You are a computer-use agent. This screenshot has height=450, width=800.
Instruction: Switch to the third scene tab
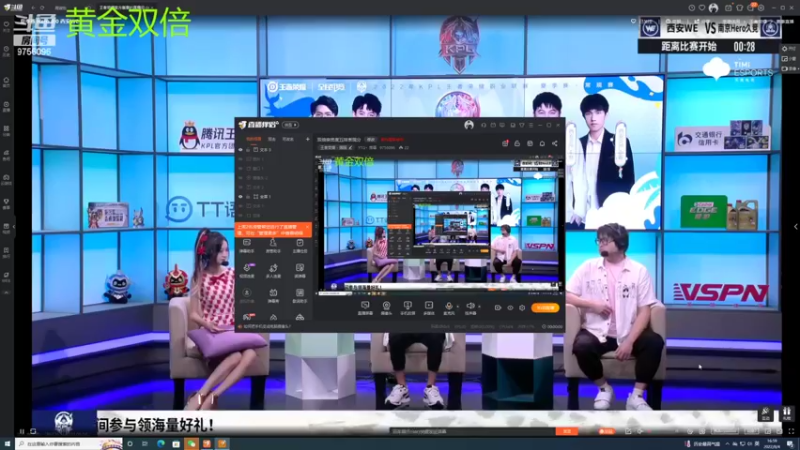click(x=288, y=139)
